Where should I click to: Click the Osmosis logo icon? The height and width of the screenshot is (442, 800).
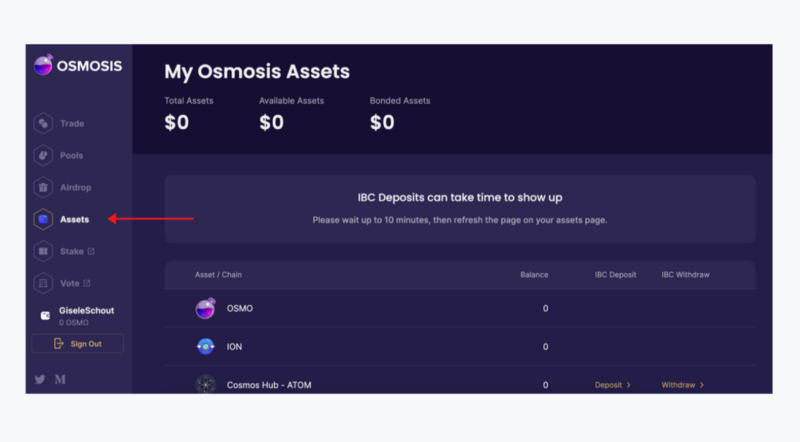(x=43, y=66)
